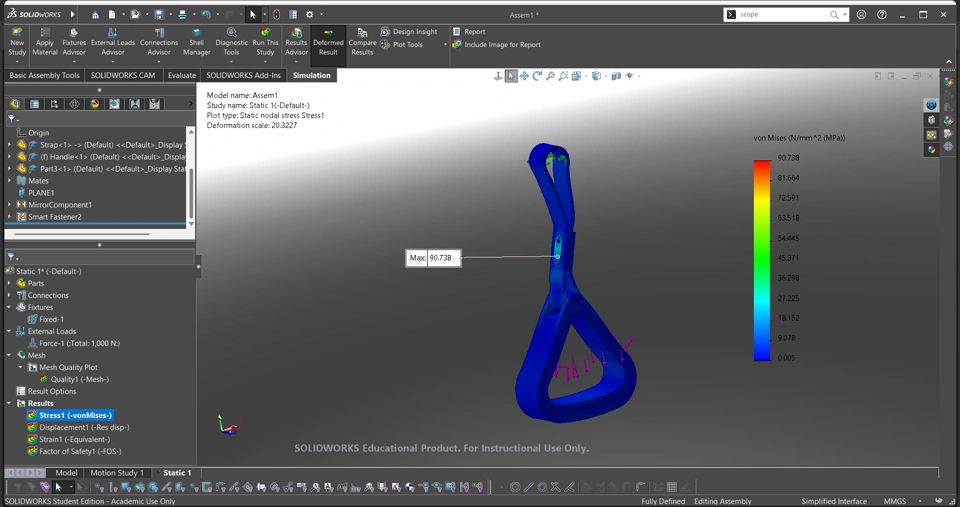Expand the Strap<1> component
The height and width of the screenshot is (507, 960).
coord(9,145)
